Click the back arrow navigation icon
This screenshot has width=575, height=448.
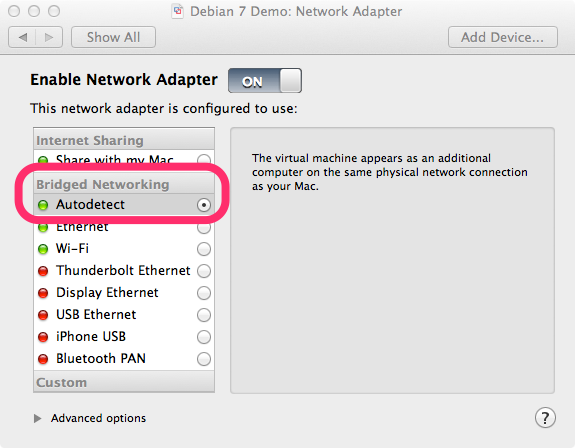click(22, 37)
